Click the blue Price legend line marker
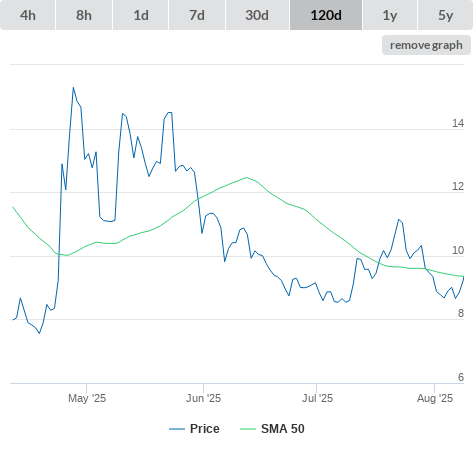The height and width of the screenshot is (455, 474). tap(177, 429)
